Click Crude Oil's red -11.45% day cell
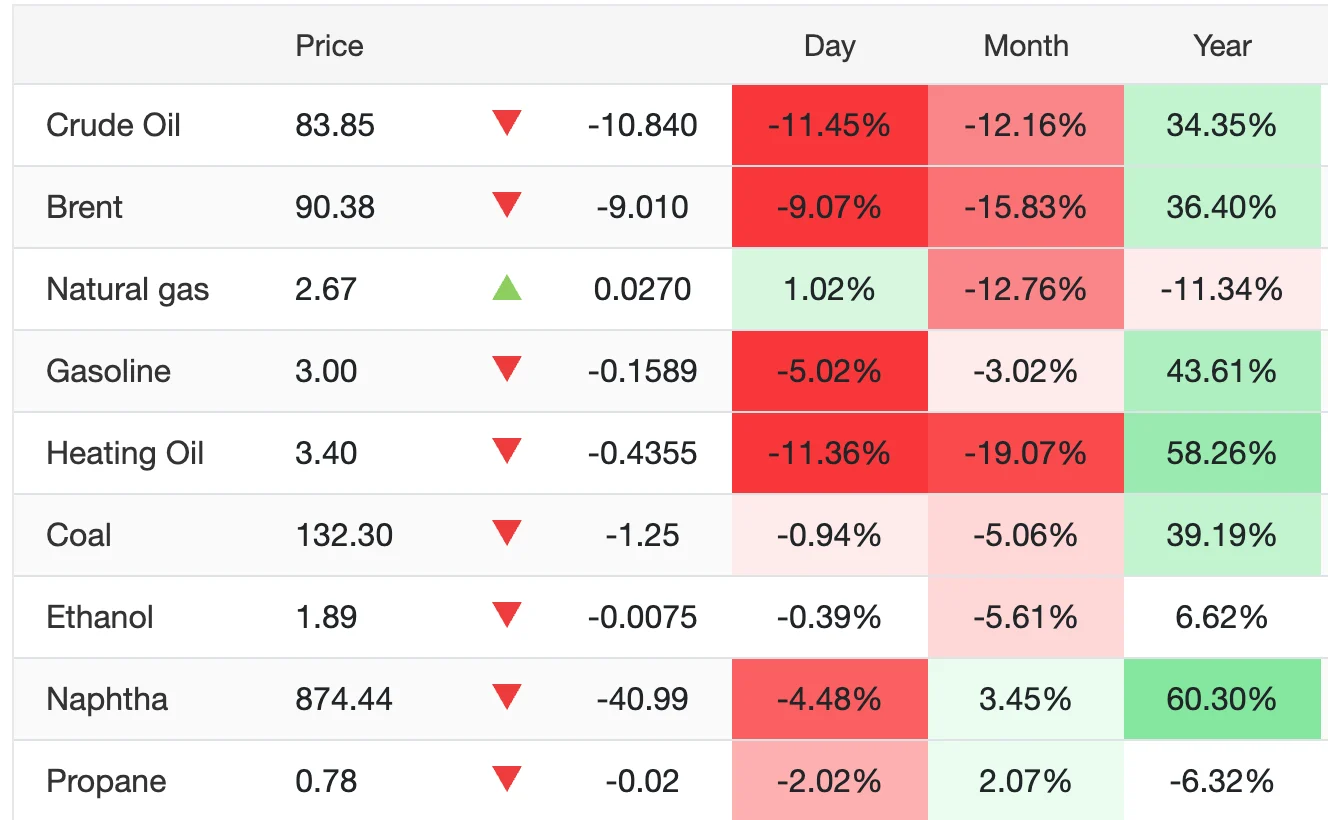The width and height of the screenshot is (1328, 820). pos(829,125)
